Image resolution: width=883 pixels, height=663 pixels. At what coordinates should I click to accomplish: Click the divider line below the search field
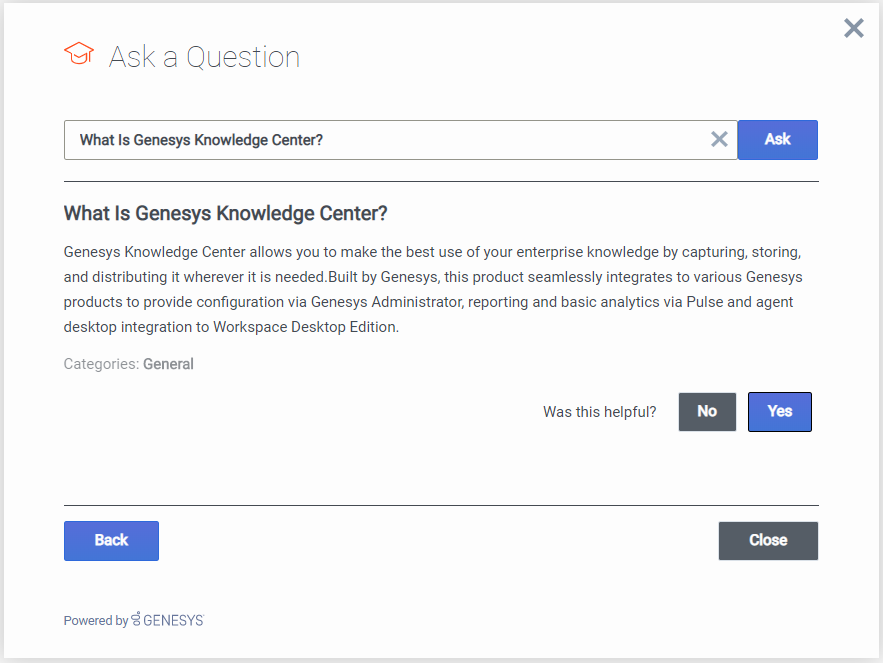click(441, 182)
